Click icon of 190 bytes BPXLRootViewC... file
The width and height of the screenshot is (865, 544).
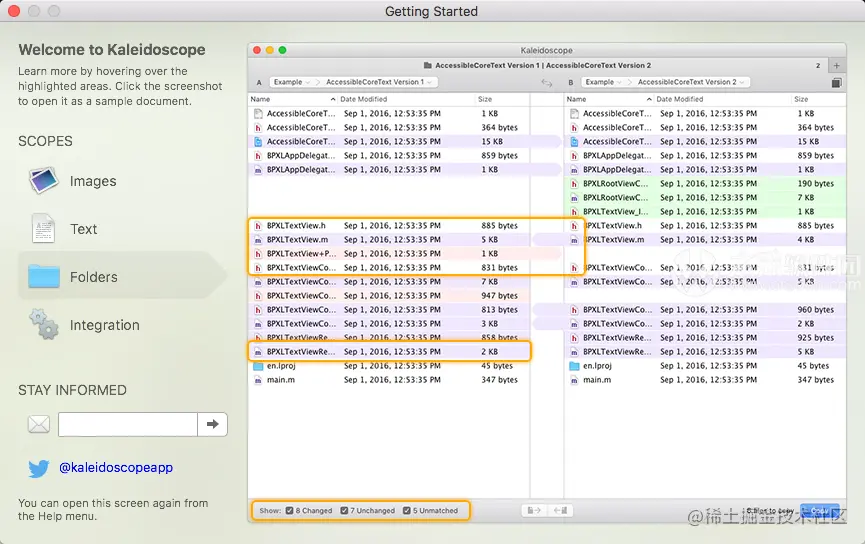click(x=574, y=184)
